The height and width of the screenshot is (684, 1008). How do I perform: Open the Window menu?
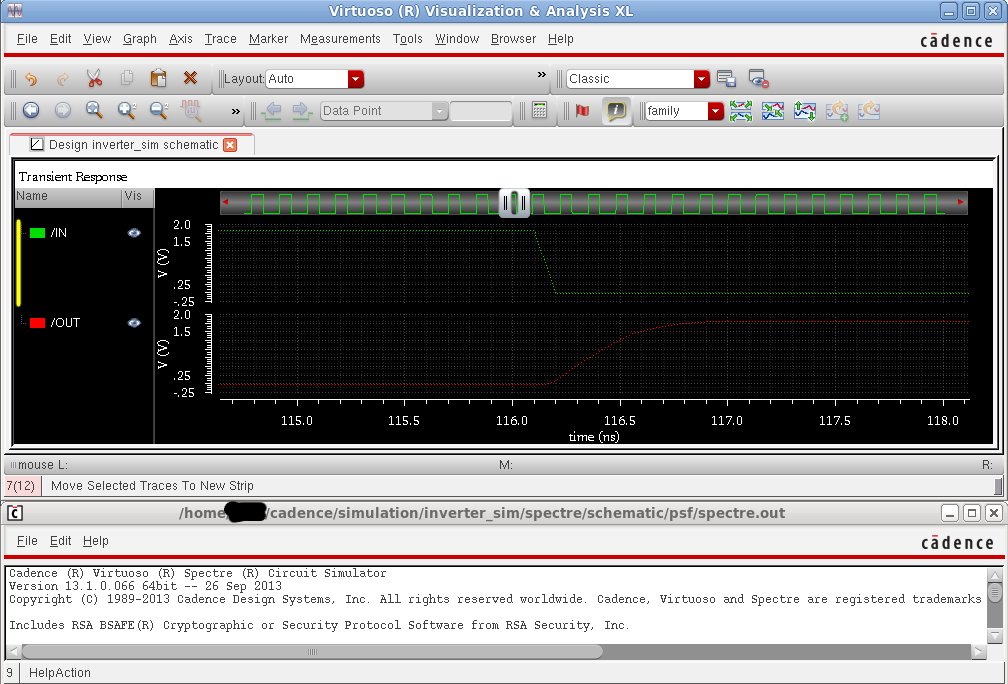tap(457, 39)
